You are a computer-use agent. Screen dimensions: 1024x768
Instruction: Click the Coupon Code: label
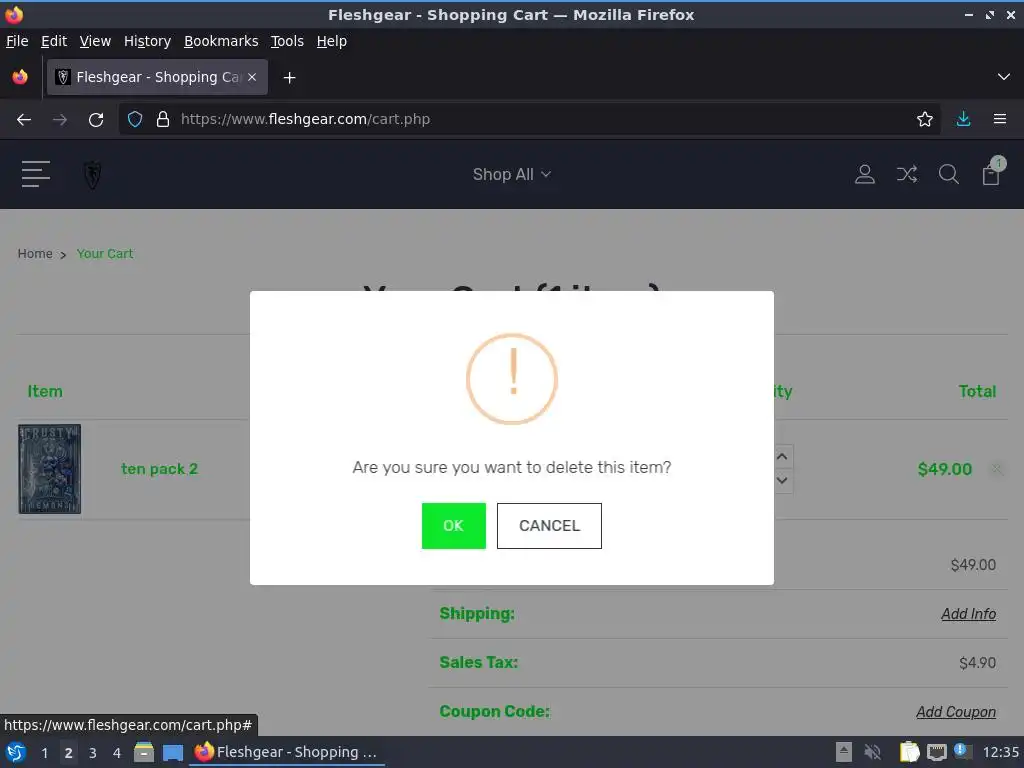pyautogui.click(x=494, y=711)
